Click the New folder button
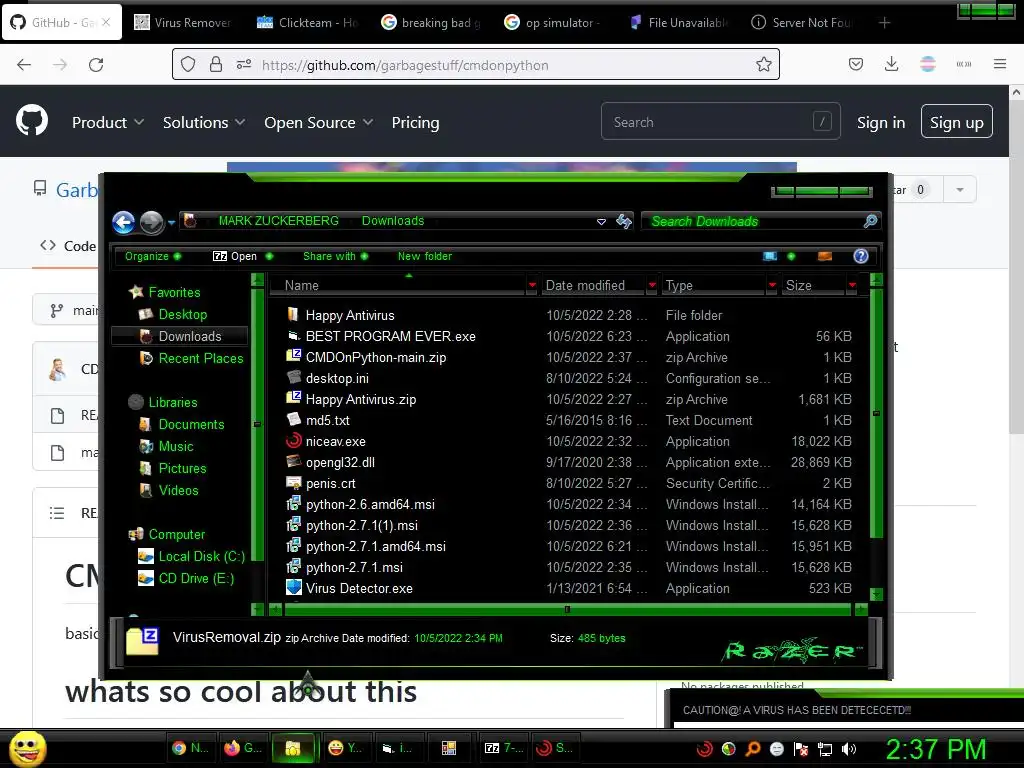 coord(424,256)
